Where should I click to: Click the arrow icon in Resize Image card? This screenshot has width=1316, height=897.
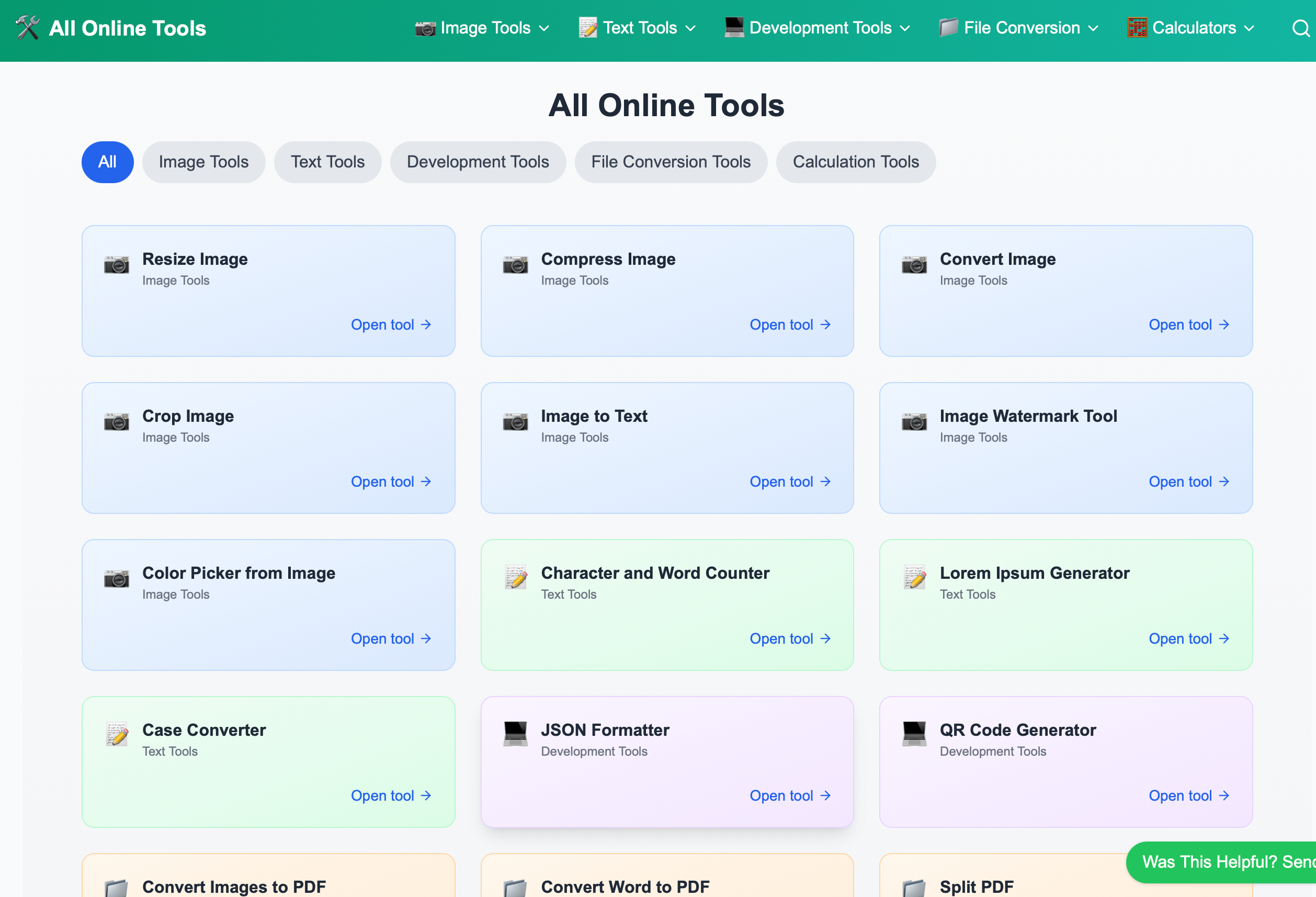426,324
